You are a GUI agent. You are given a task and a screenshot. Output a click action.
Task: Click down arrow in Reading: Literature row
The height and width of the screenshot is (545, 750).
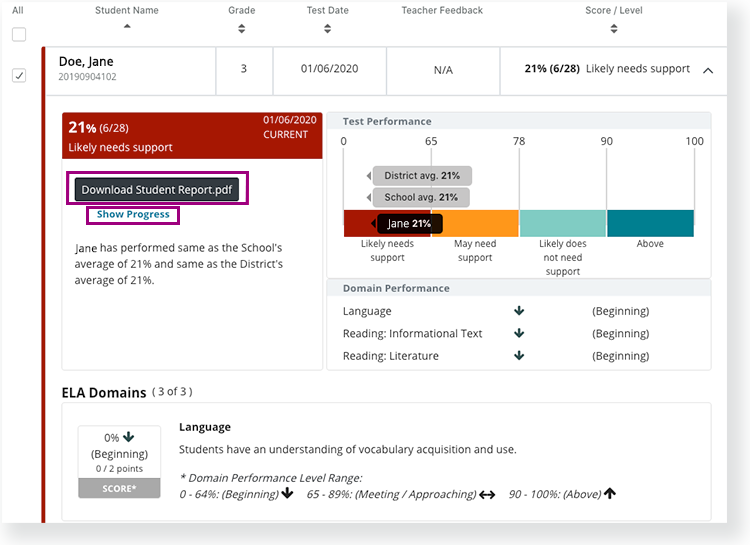pyautogui.click(x=519, y=356)
